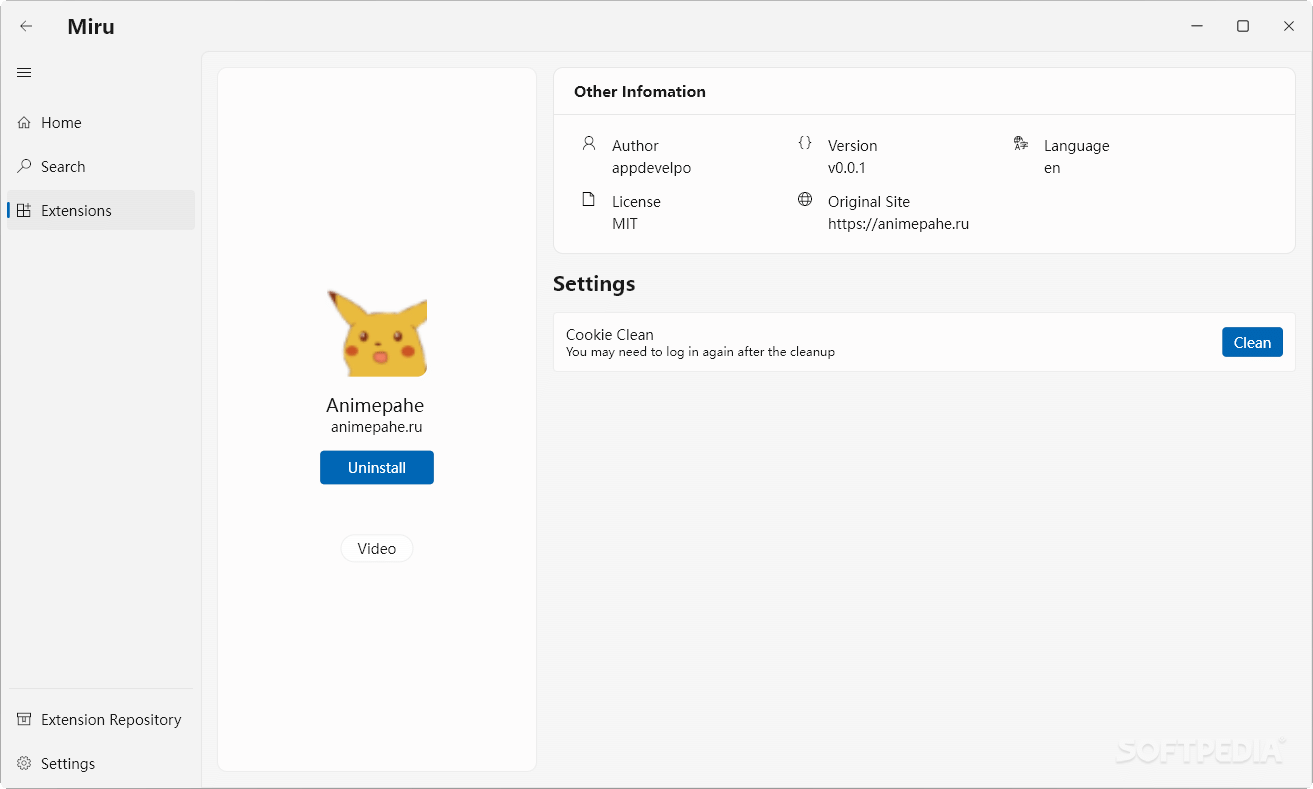Viewport: 1313px width, 789px height.
Task: Click the Search magnifier icon
Action: [x=24, y=166]
